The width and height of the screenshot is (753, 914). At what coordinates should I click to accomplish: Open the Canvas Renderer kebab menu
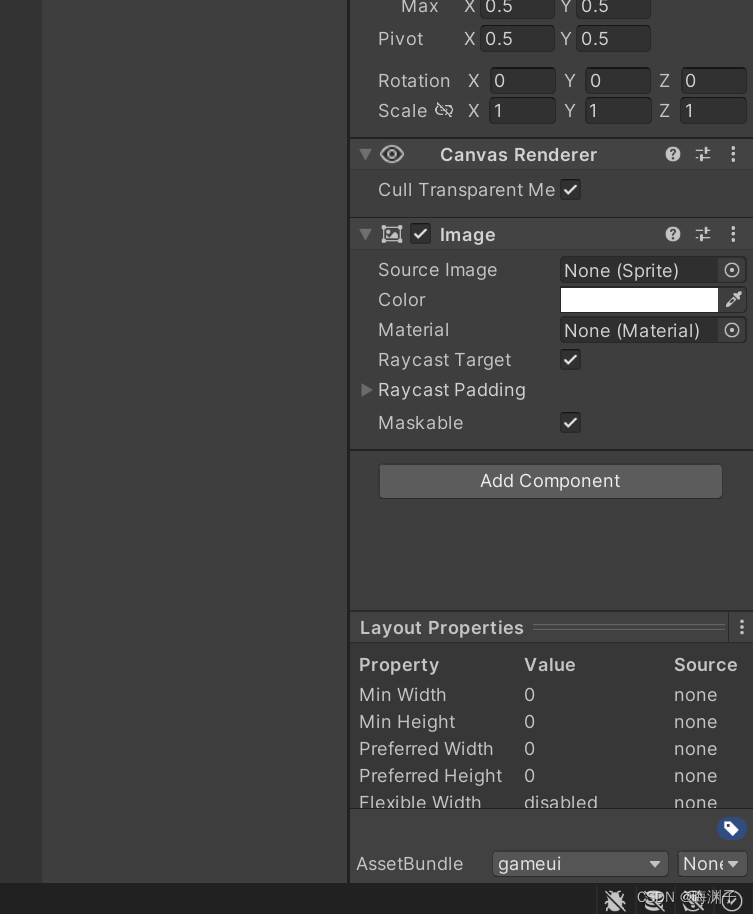pyautogui.click(x=733, y=154)
